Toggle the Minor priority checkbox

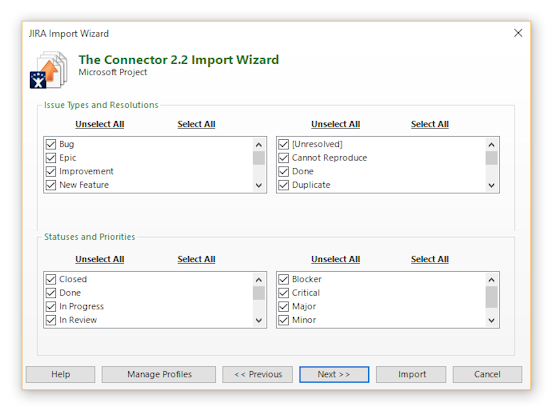click(x=284, y=320)
